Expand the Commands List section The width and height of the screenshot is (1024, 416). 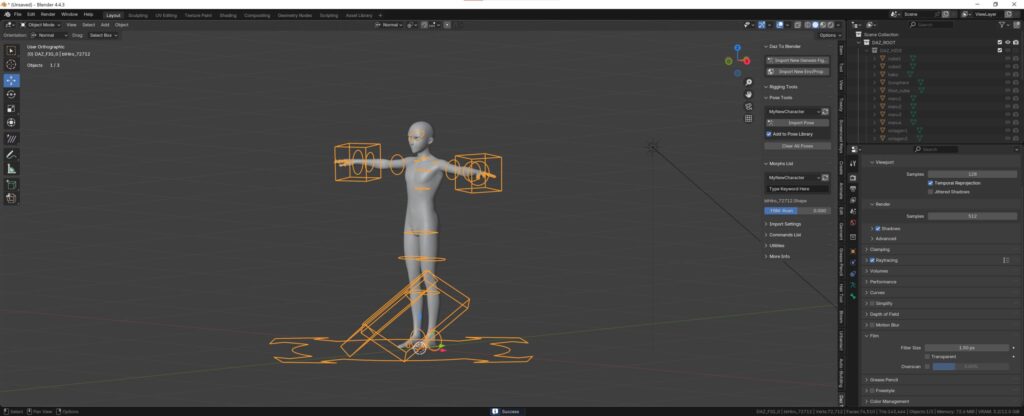[x=785, y=235]
